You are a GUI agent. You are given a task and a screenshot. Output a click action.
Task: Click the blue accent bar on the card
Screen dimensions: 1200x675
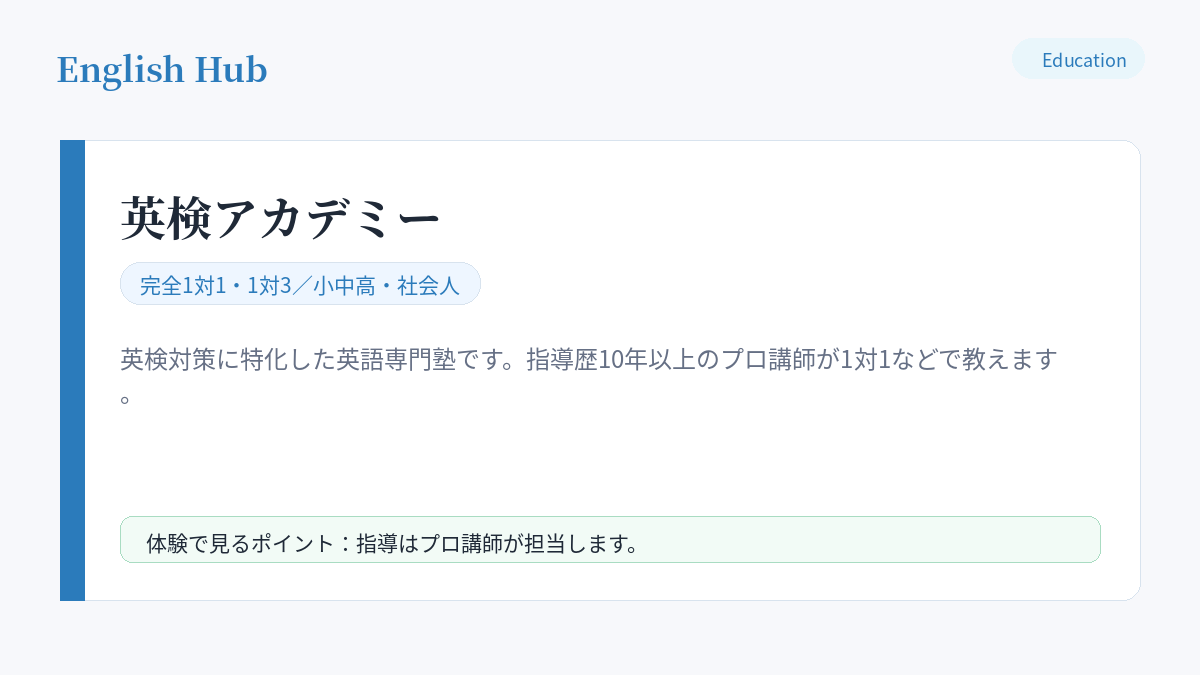click(x=72, y=370)
